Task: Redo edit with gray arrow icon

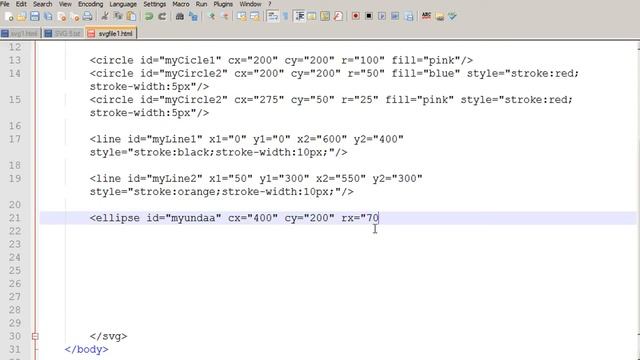Action: (x=162, y=16)
